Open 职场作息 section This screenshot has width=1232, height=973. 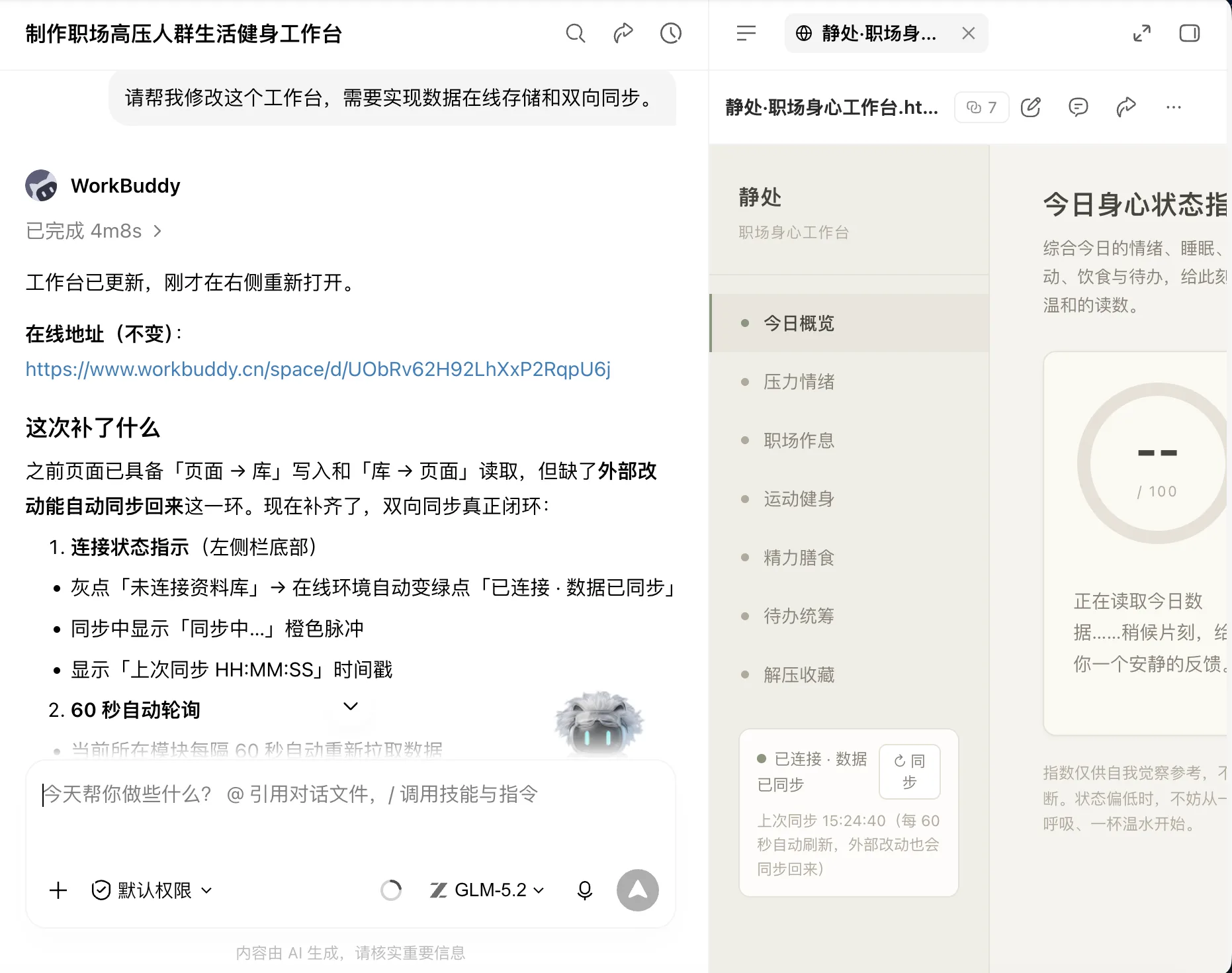(x=850, y=440)
